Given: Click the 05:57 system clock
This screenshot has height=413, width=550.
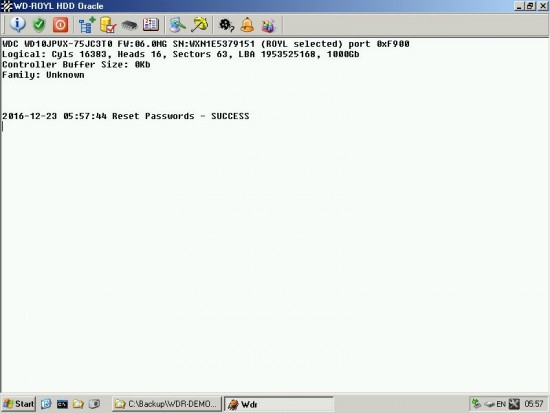Looking at the screenshot, I should click(x=534, y=404).
